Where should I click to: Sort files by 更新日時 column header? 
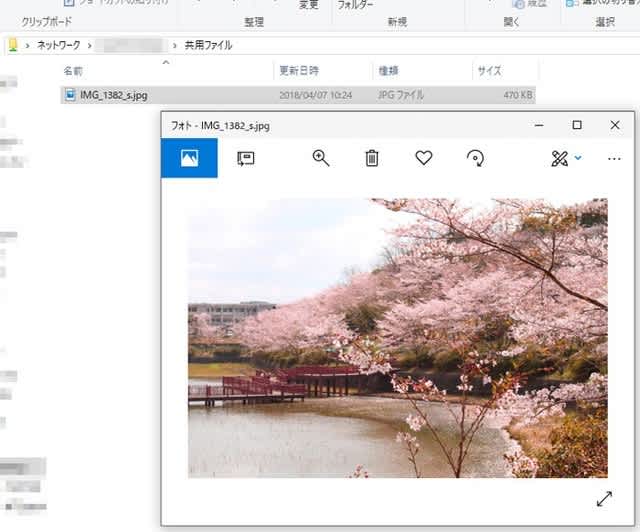[298, 71]
